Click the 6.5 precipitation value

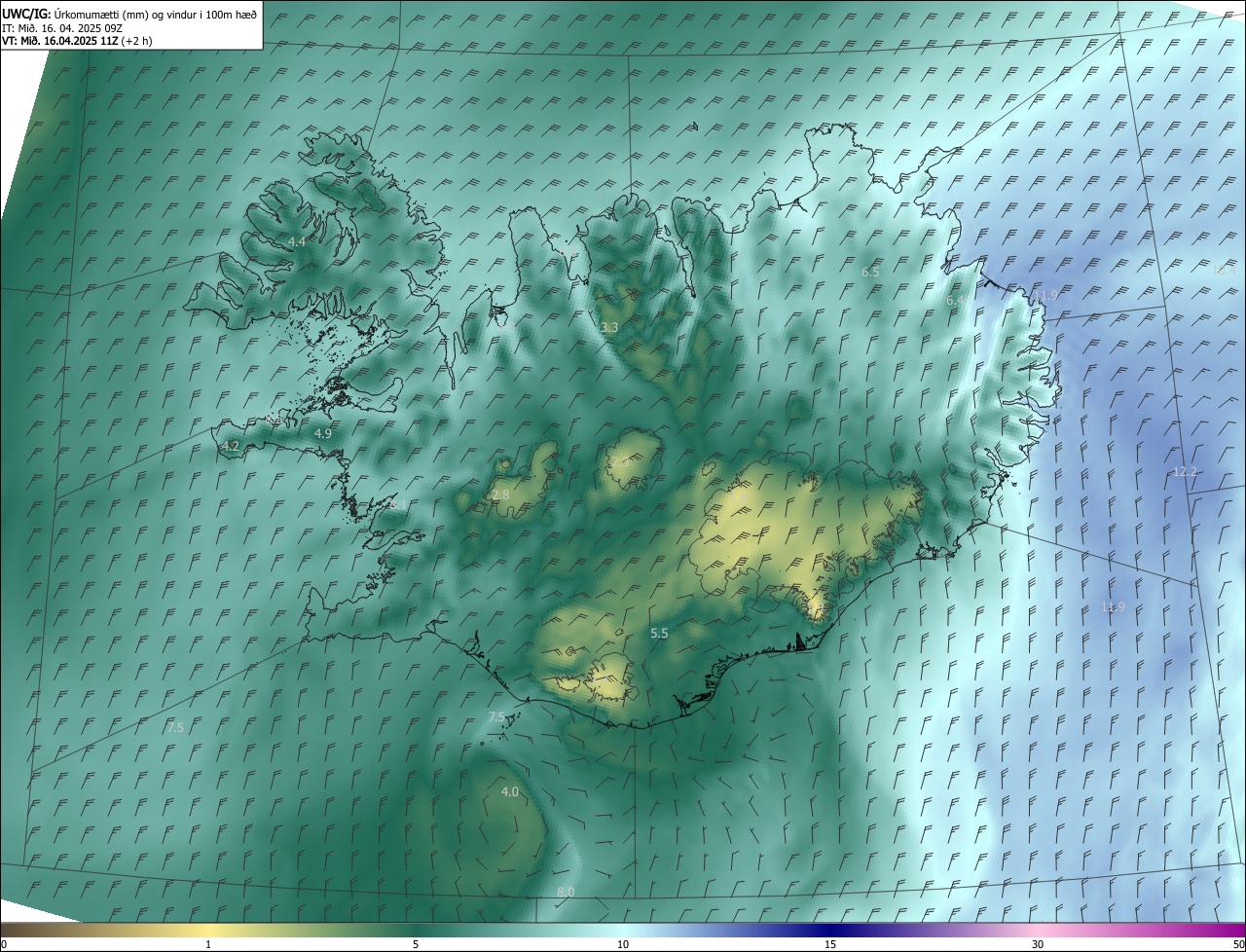click(x=870, y=273)
